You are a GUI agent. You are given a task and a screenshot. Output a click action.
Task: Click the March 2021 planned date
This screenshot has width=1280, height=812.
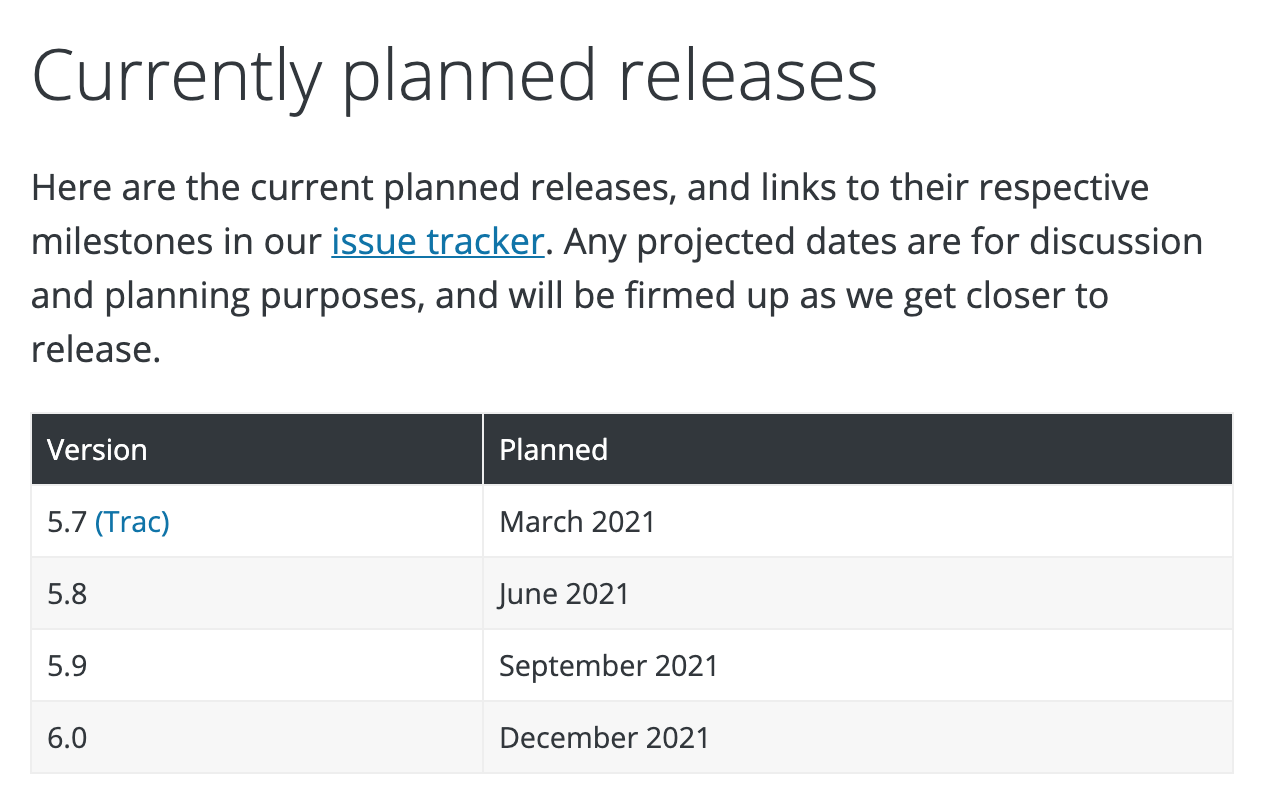[577, 521]
